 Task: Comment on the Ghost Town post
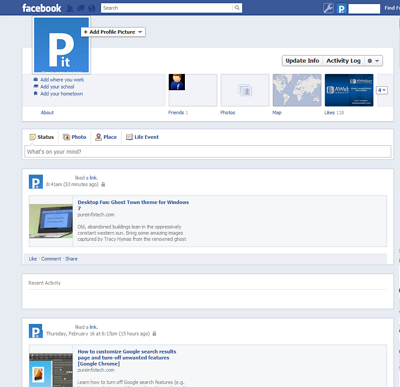pyautogui.click(x=51, y=259)
